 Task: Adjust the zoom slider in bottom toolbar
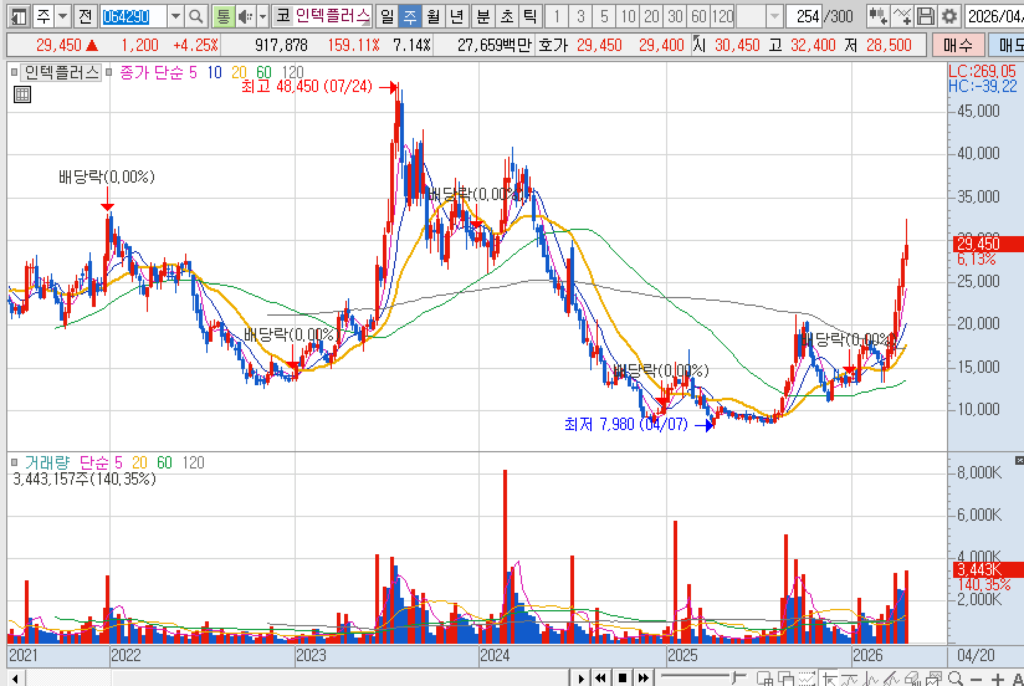pos(703,678)
